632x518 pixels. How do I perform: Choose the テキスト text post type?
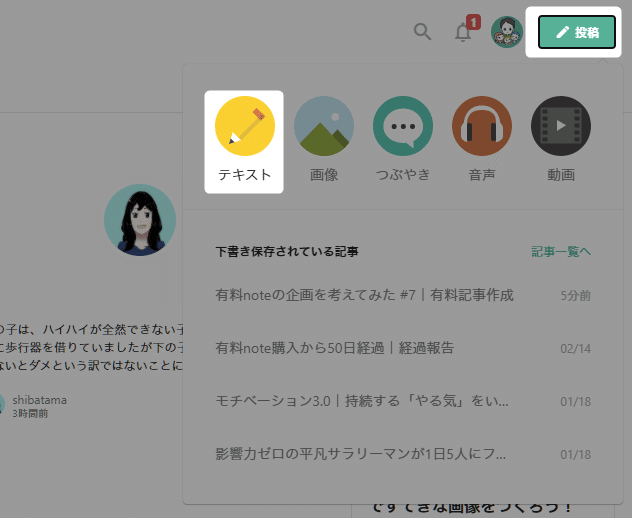pyautogui.click(x=244, y=141)
